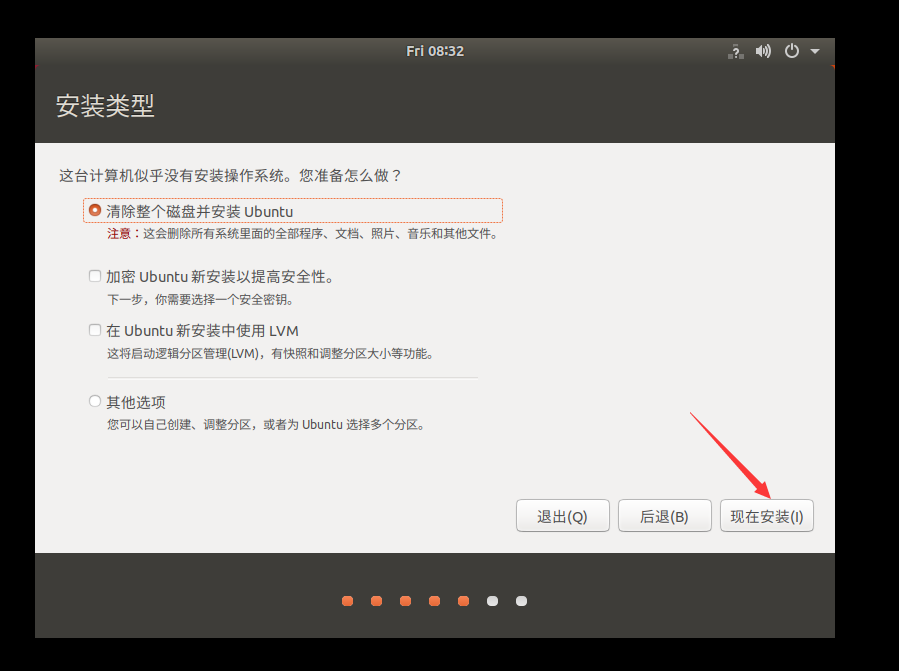The image size is (899, 671).
Task: Click the clock showing Fri 08:32
Action: tap(435, 51)
